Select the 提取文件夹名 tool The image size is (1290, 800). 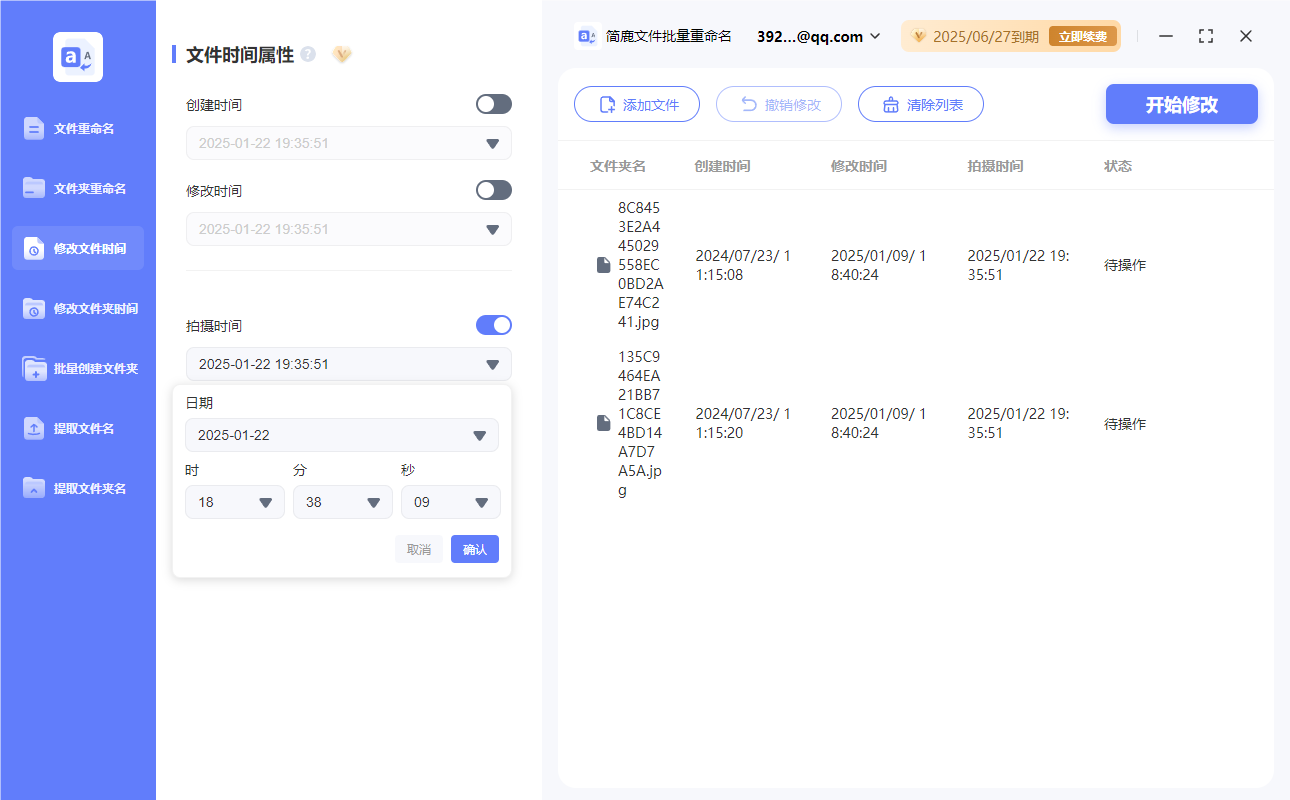pos(77,488)
